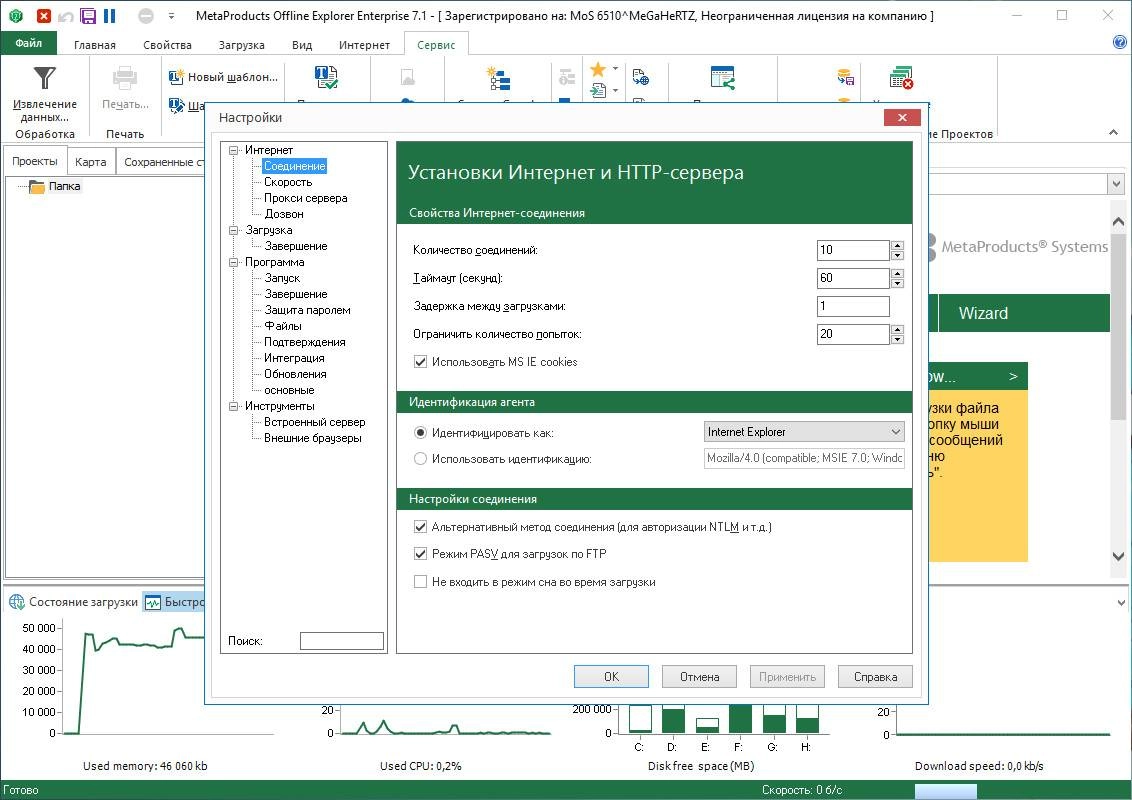This screenshot has height=800, width=1132.
Task: Collapse the Загрузка tree node
Action: 233,230
